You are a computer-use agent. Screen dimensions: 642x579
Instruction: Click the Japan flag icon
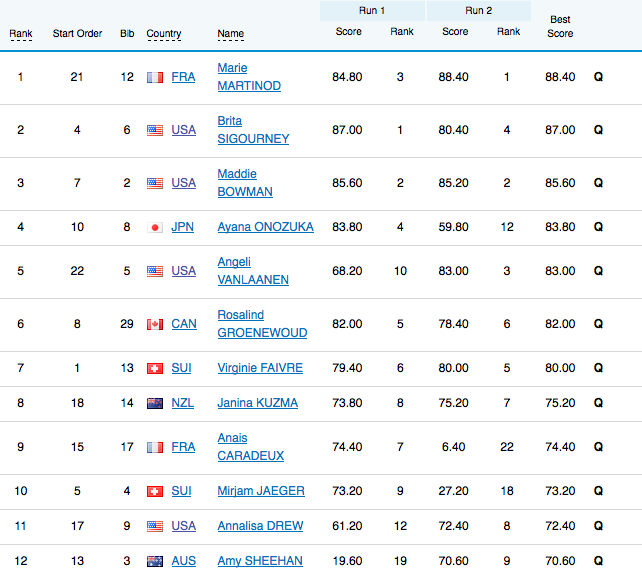pyautogui.click(x=155, y=227)
